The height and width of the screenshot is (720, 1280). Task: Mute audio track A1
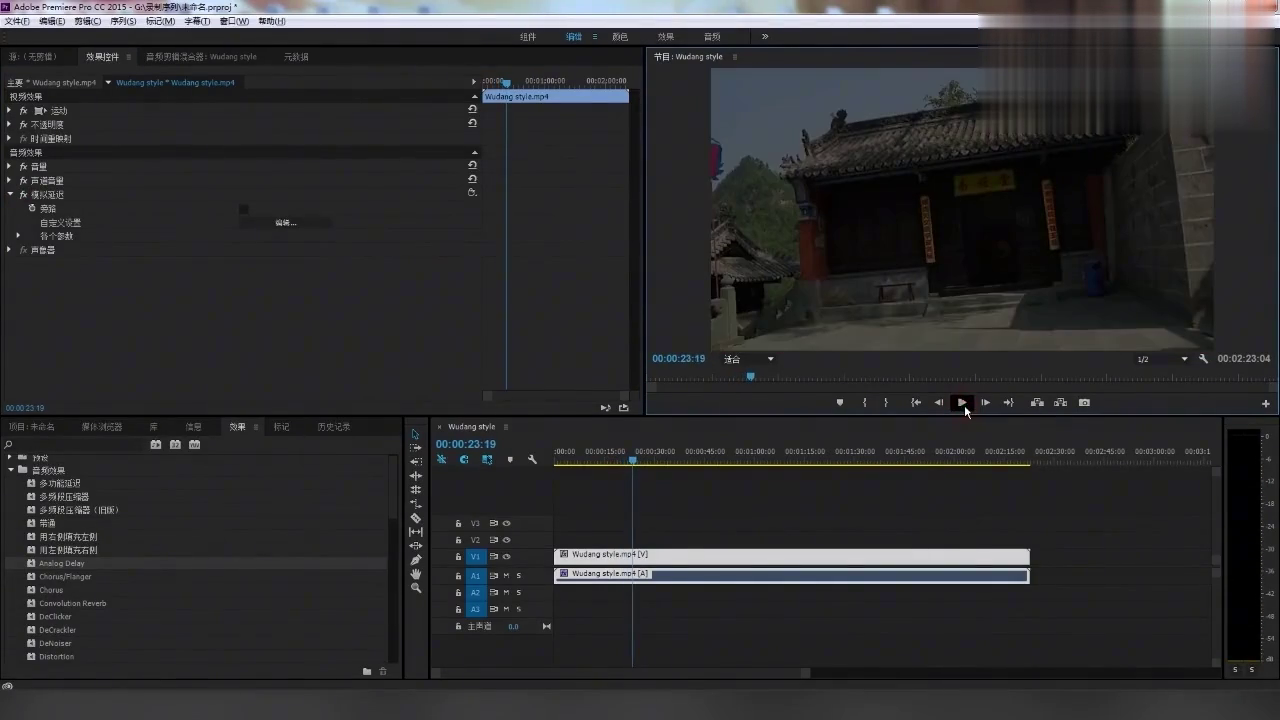(506, 576)
